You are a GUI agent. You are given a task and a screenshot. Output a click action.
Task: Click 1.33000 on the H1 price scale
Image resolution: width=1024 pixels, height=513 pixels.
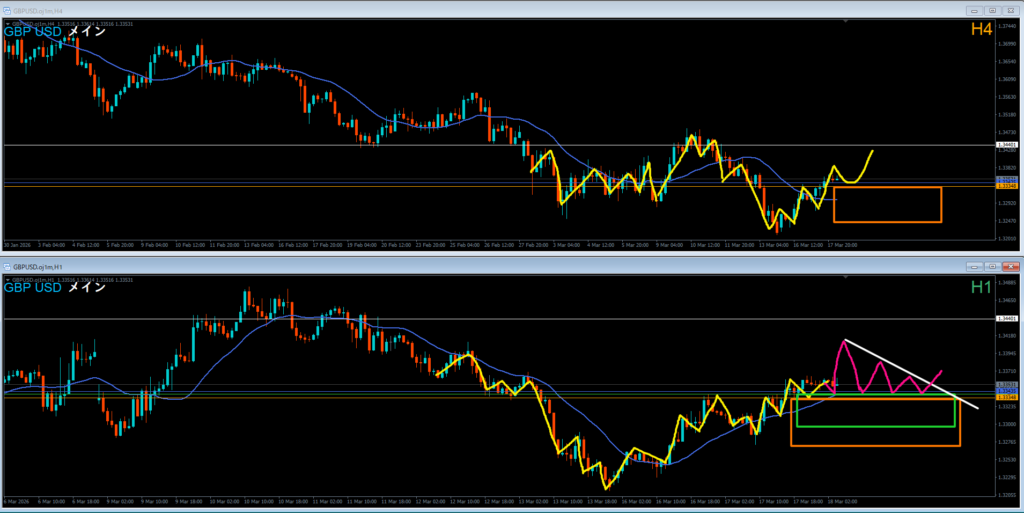point(1006,424)
